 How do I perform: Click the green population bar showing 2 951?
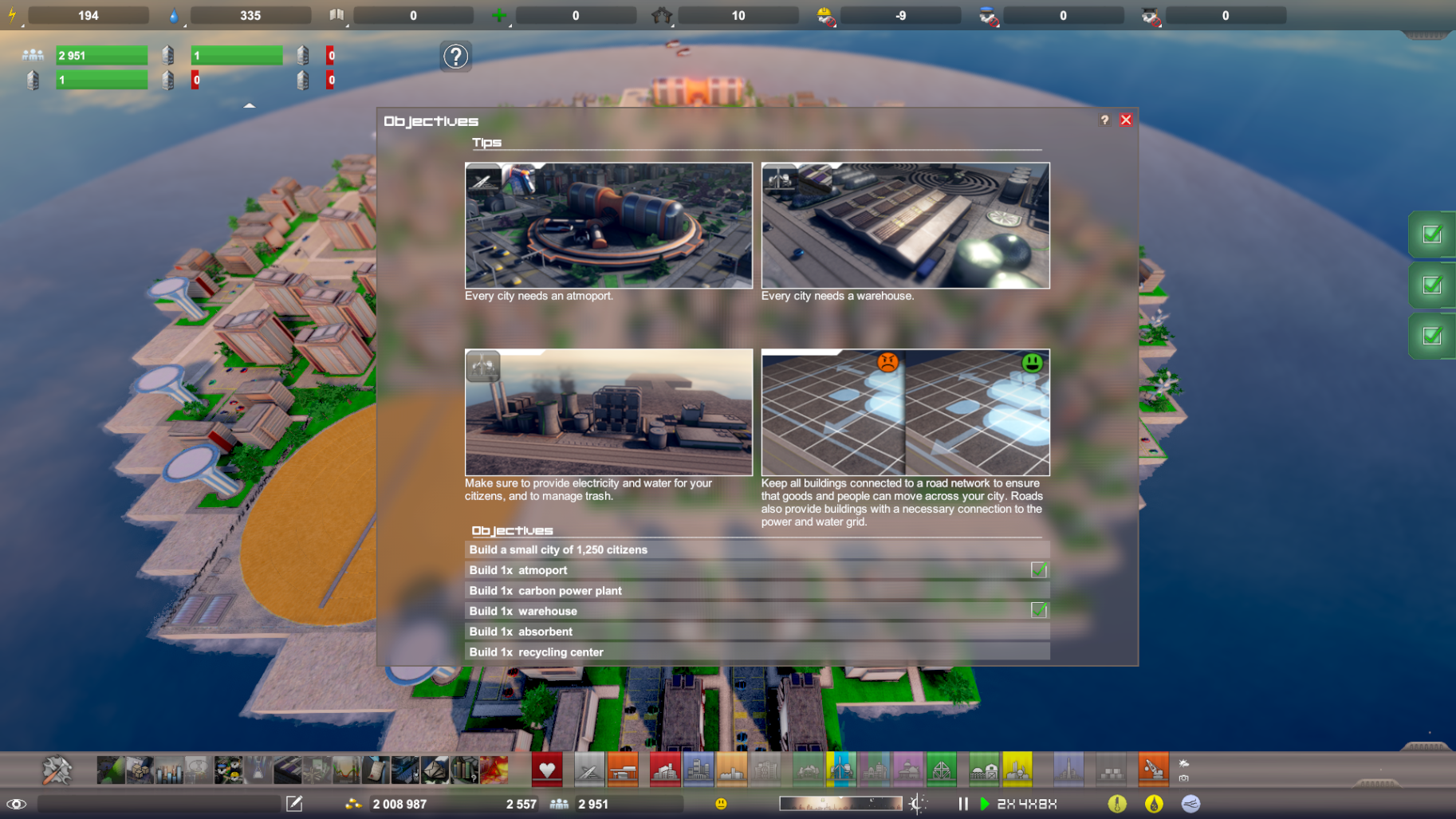(101, 55)
